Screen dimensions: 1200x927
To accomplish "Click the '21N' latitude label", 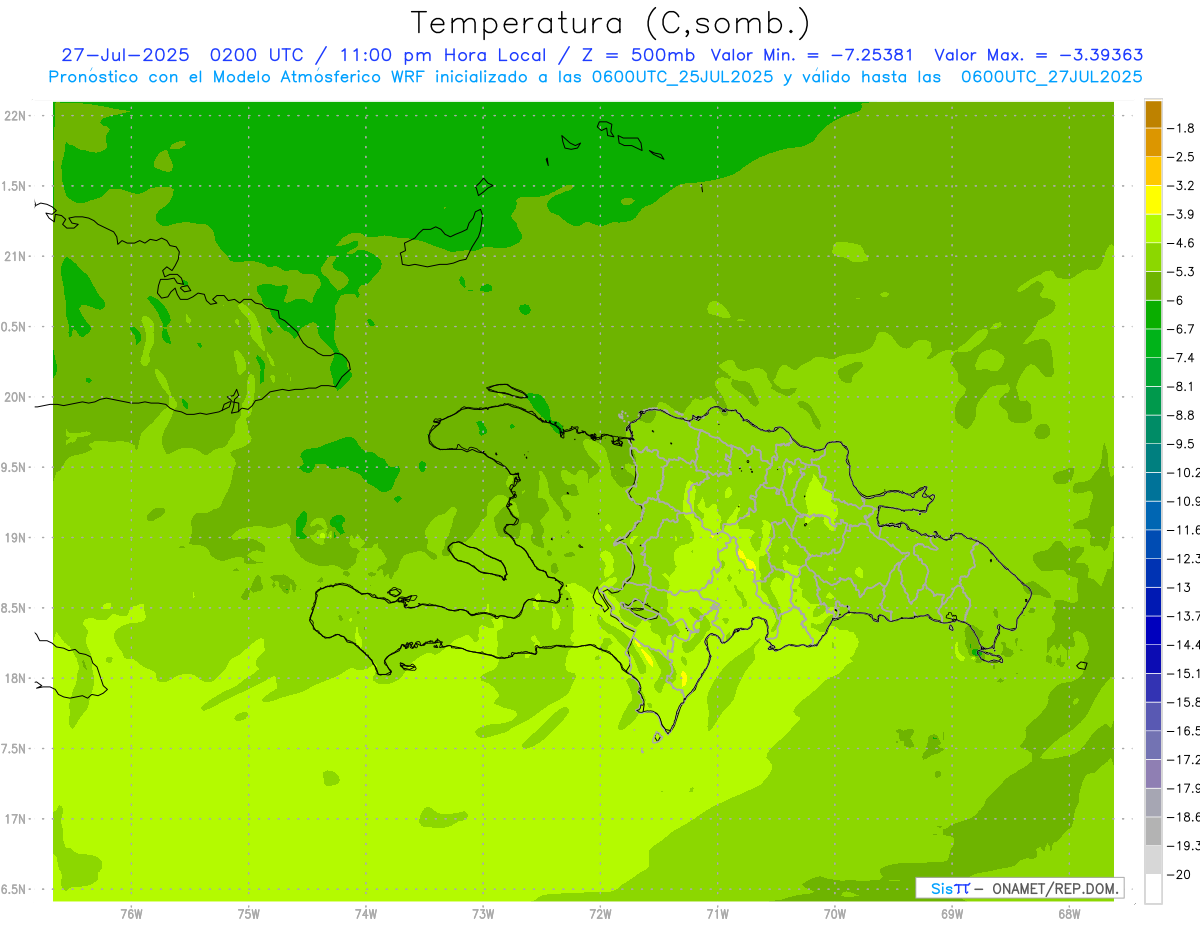I will pyautogui.click(x=16, y=257).
